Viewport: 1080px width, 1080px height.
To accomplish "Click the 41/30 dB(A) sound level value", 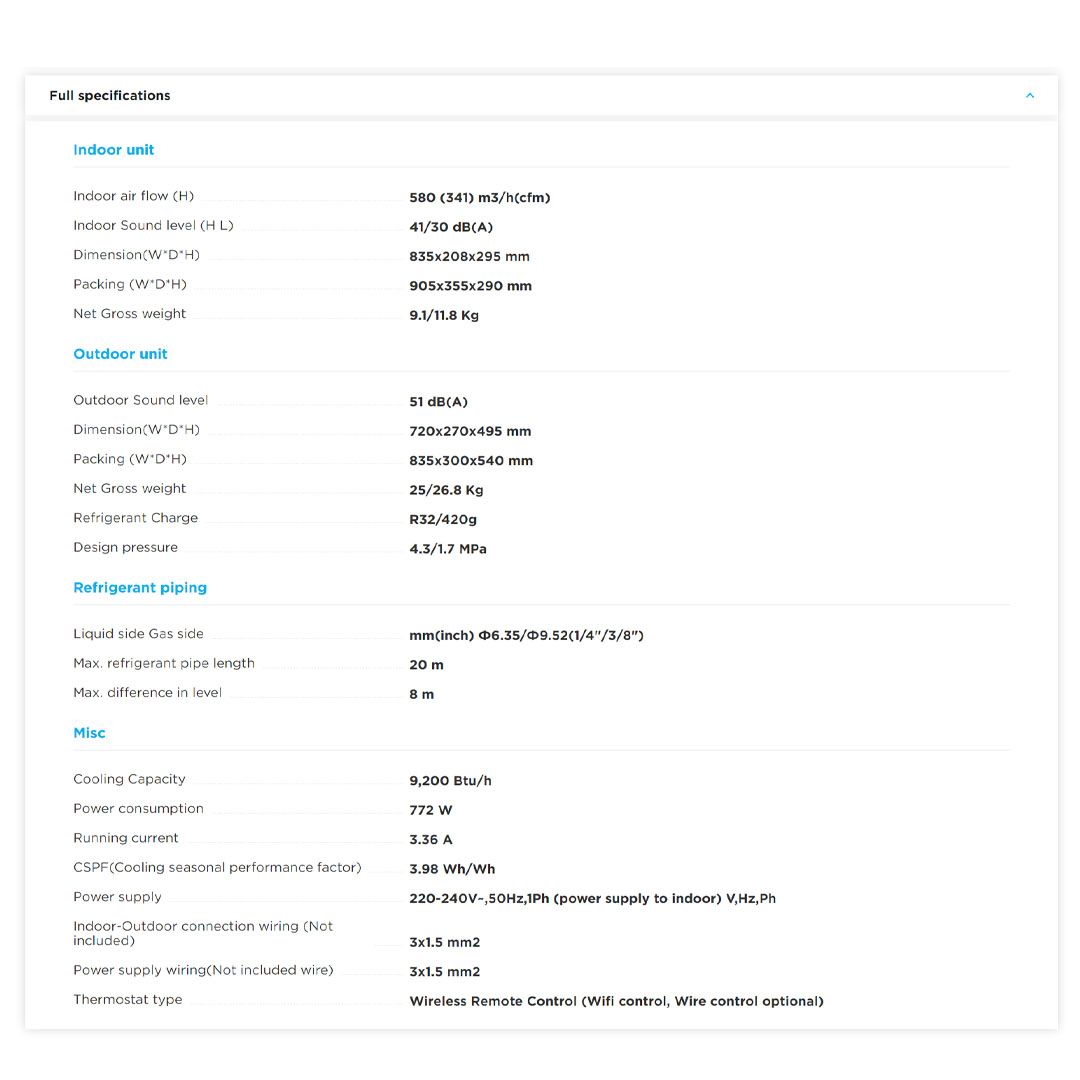I will pos(451,227).
